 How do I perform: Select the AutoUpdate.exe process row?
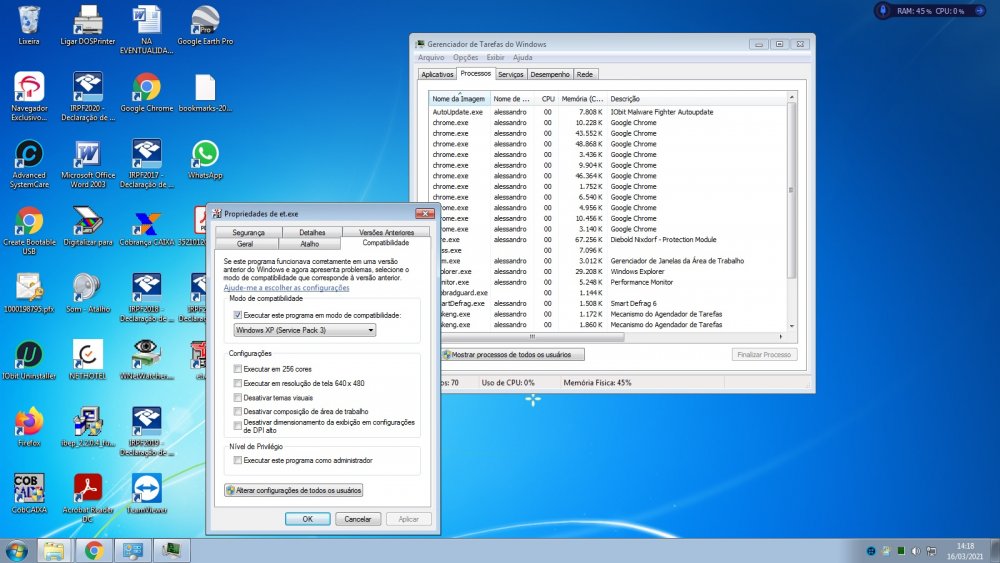pyautogui.click(x=608, y=112)
